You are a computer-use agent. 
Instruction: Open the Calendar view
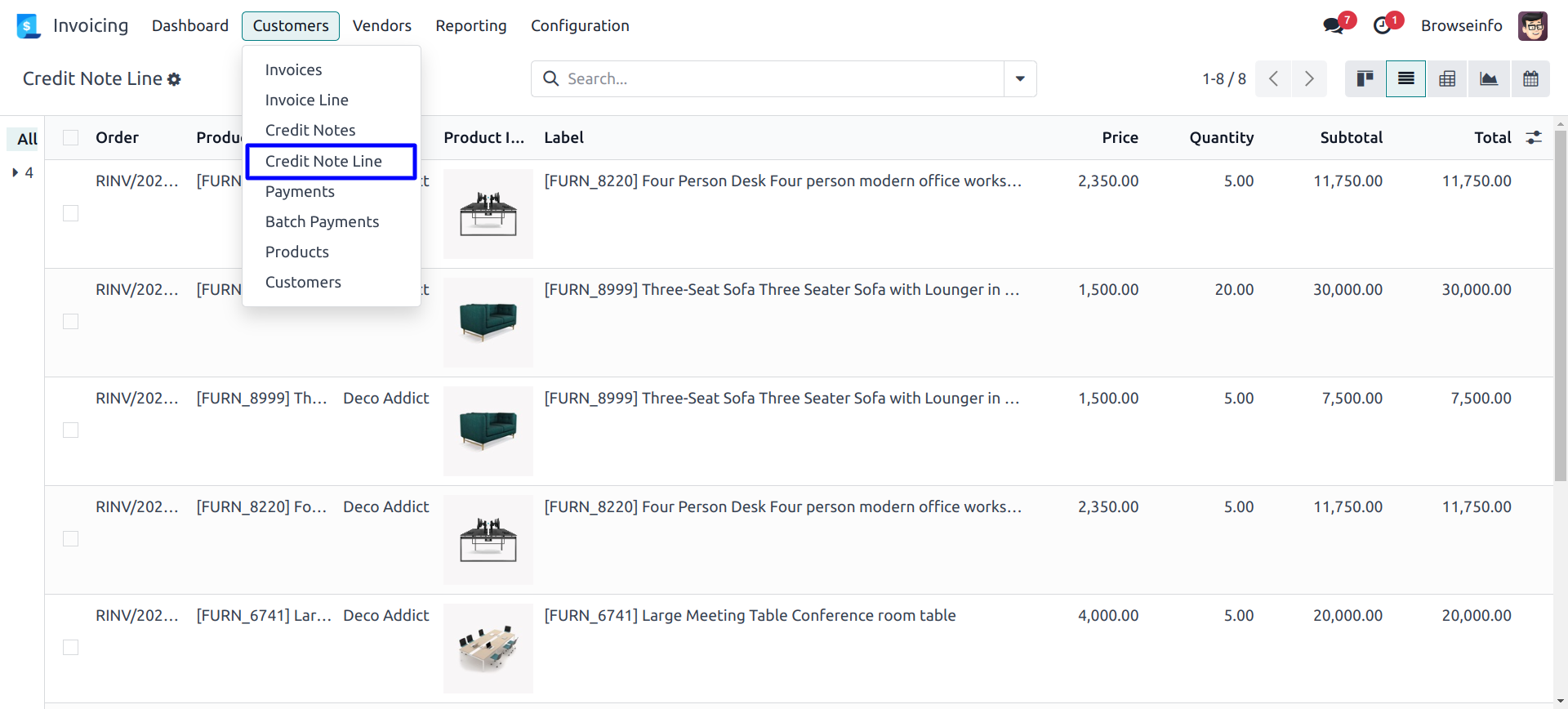coord(1530,79)
